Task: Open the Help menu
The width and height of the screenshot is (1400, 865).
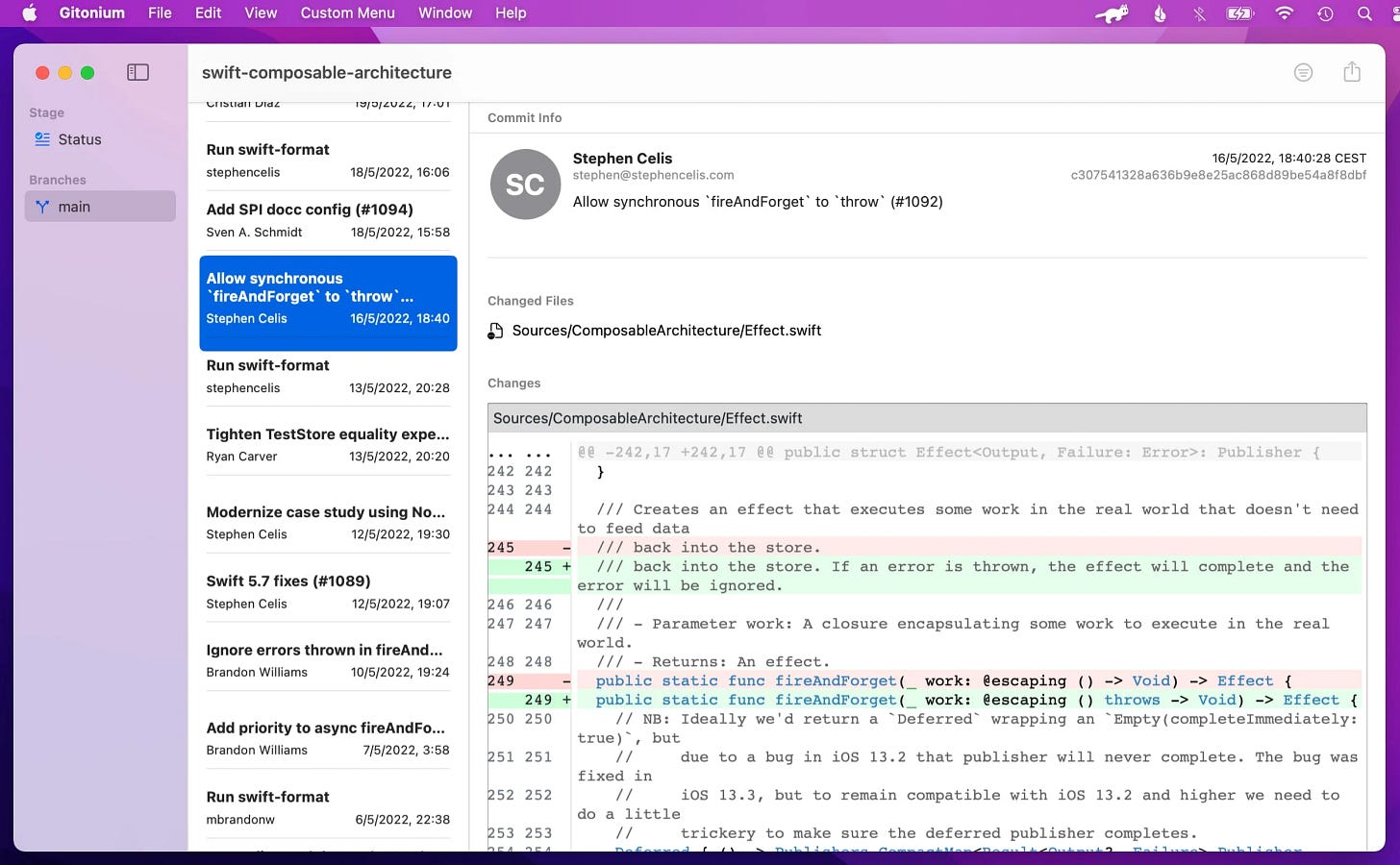Action: pos(511,13)
